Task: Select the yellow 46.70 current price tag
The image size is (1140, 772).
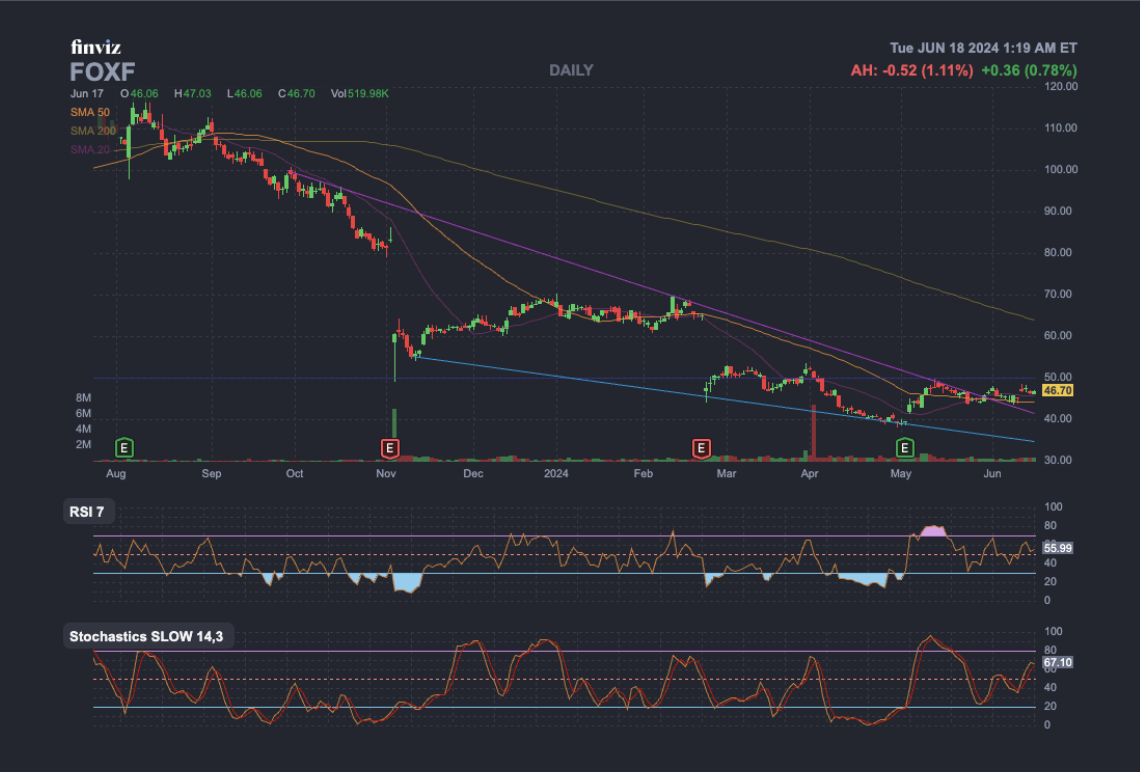Action: pos(1057,390)
